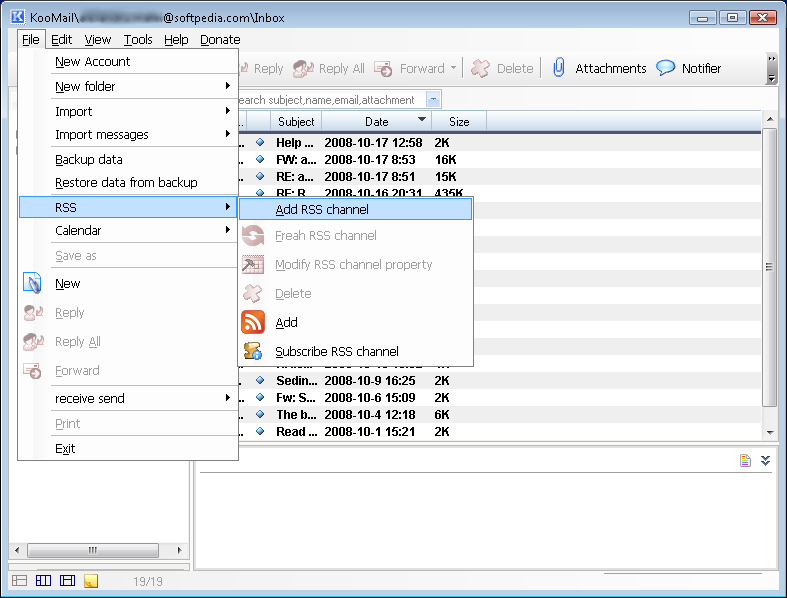Click the document view icon in preview pane
Viewport: 787px width, 598px height.
(745, 460)
